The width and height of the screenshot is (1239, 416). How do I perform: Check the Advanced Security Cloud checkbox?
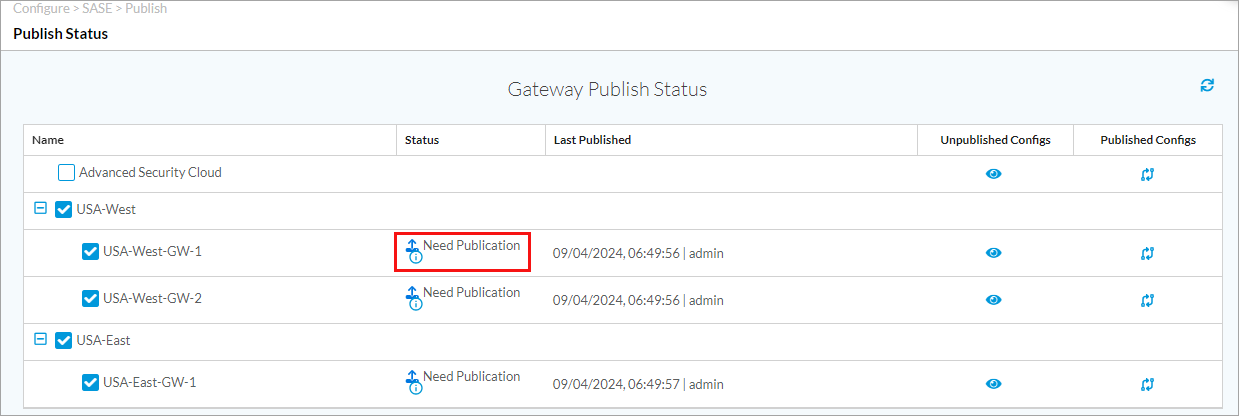66,173
